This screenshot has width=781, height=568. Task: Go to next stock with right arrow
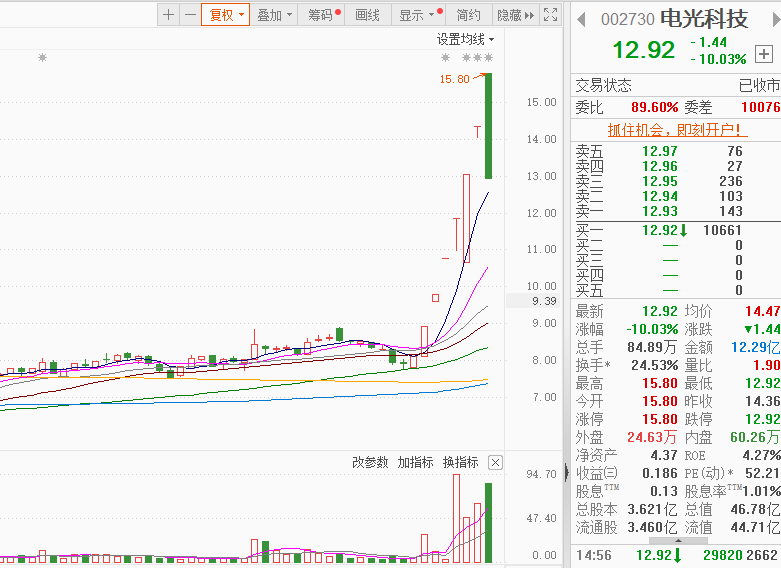point(776,20)
